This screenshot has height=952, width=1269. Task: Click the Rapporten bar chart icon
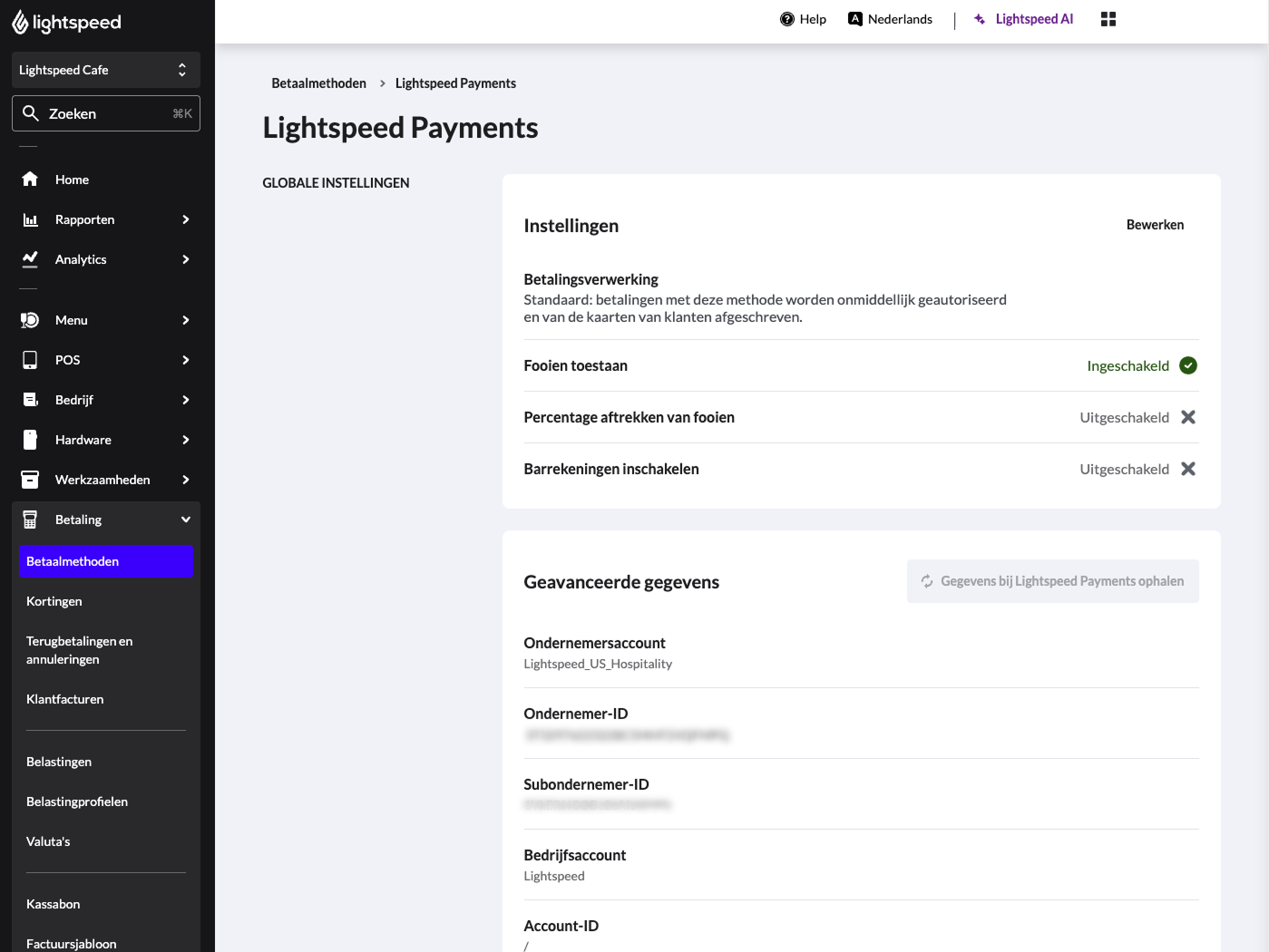(x=30, y=219)
